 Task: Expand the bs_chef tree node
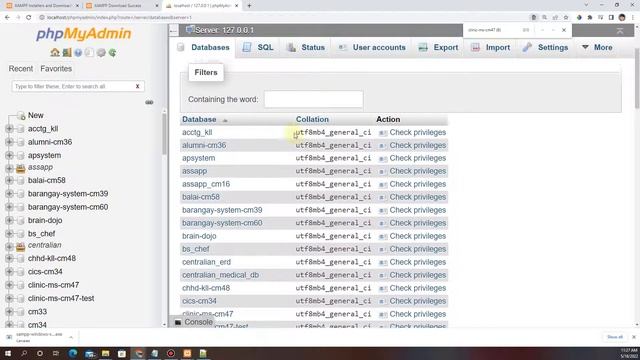[9, 233]
